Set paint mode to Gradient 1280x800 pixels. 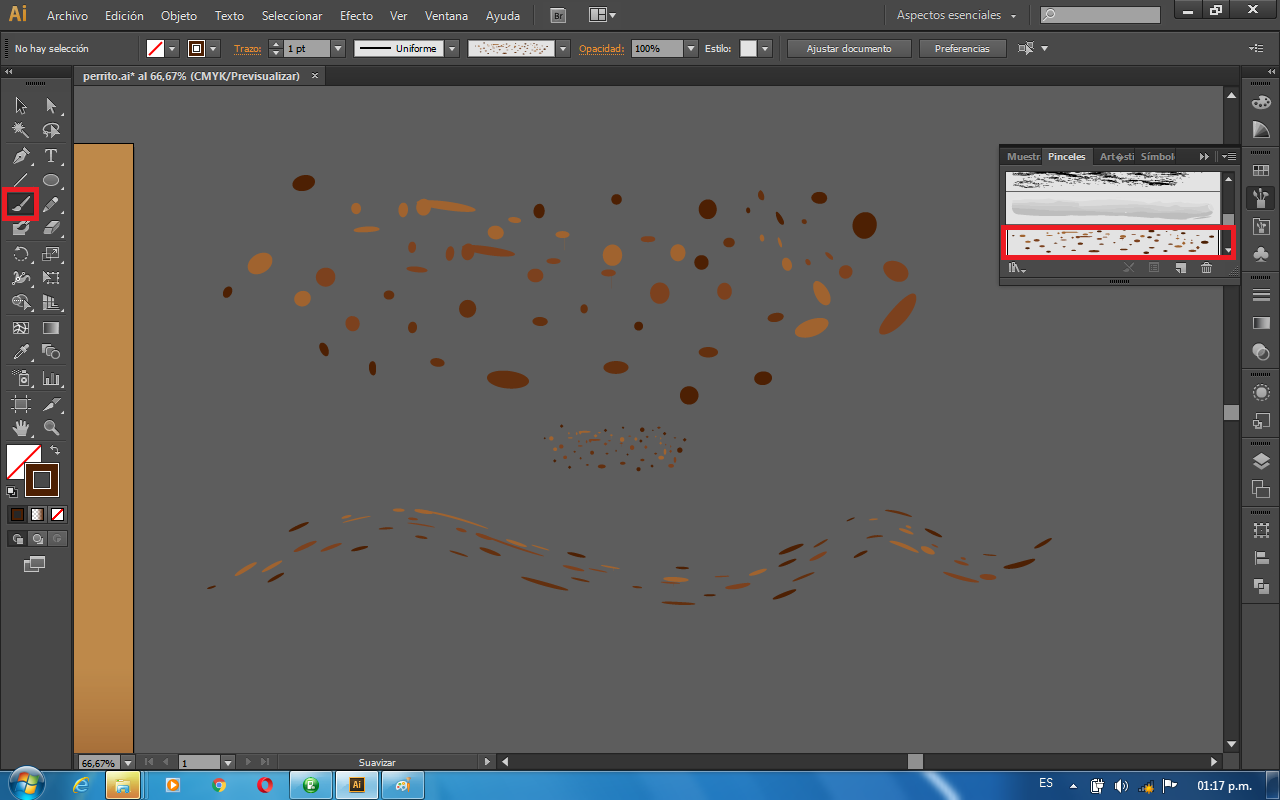pyautogui.click(x=37, y=514)
